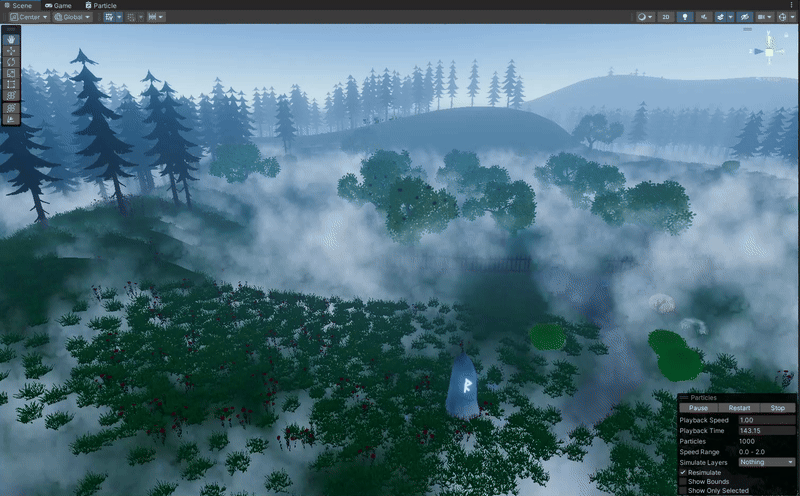
Task: Uncheck the Resimulate checkbox
Action: coord(683,472)
